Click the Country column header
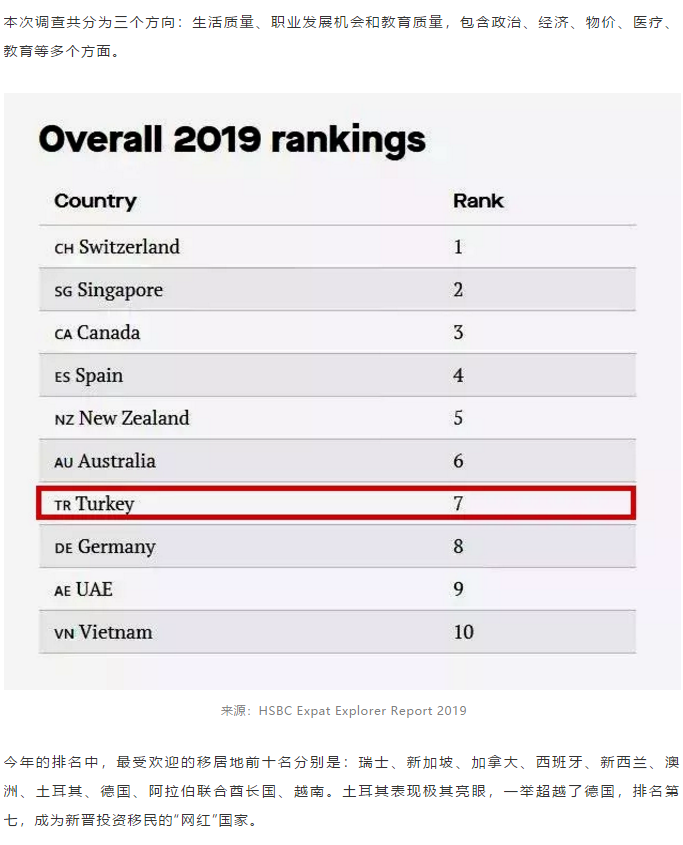Image resolution: width=683 pixels, height=845 pixels. click(x=95, y=201)
